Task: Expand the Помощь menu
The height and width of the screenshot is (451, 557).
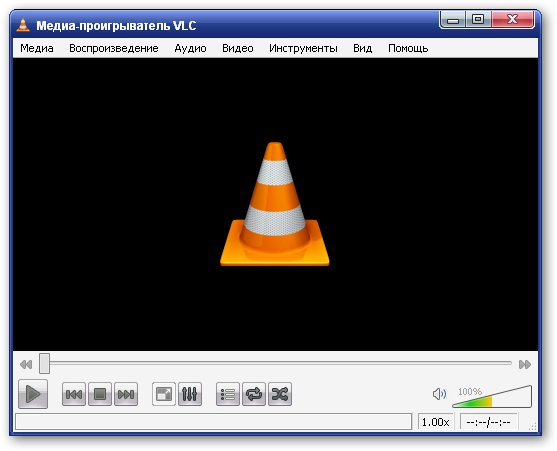Action: point(408,48)
